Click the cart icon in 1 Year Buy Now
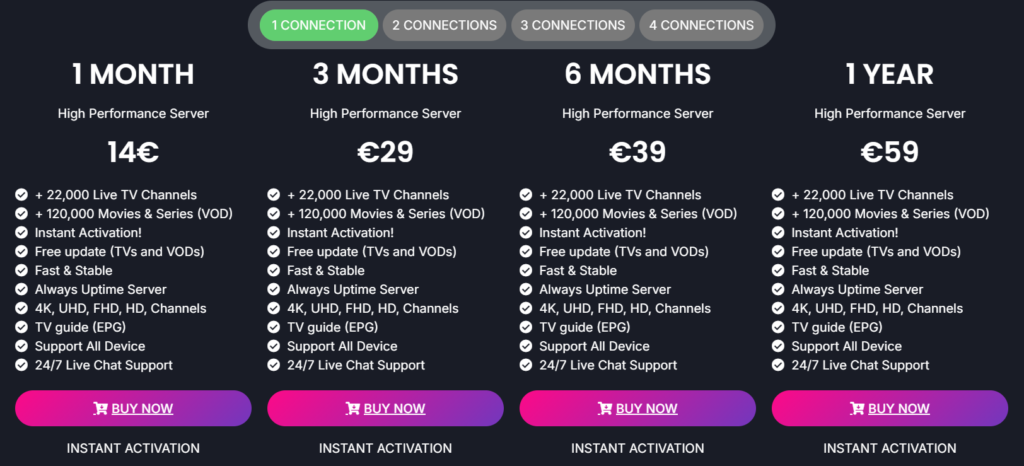 tap(856, 408)
